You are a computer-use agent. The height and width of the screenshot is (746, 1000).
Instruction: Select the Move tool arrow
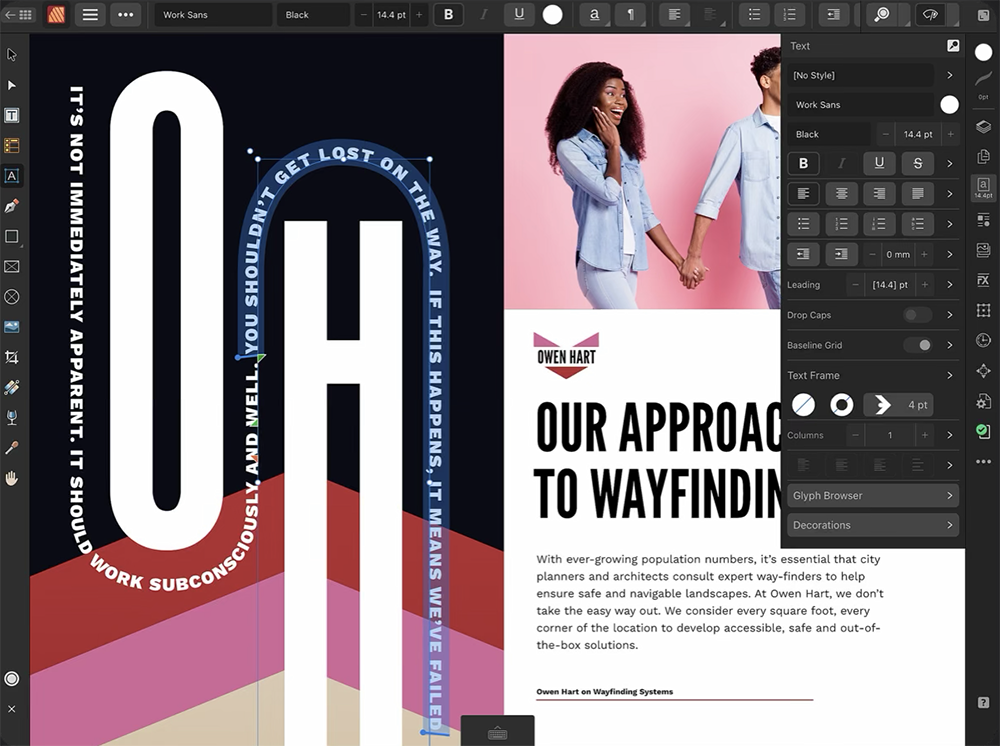(11, 55)
